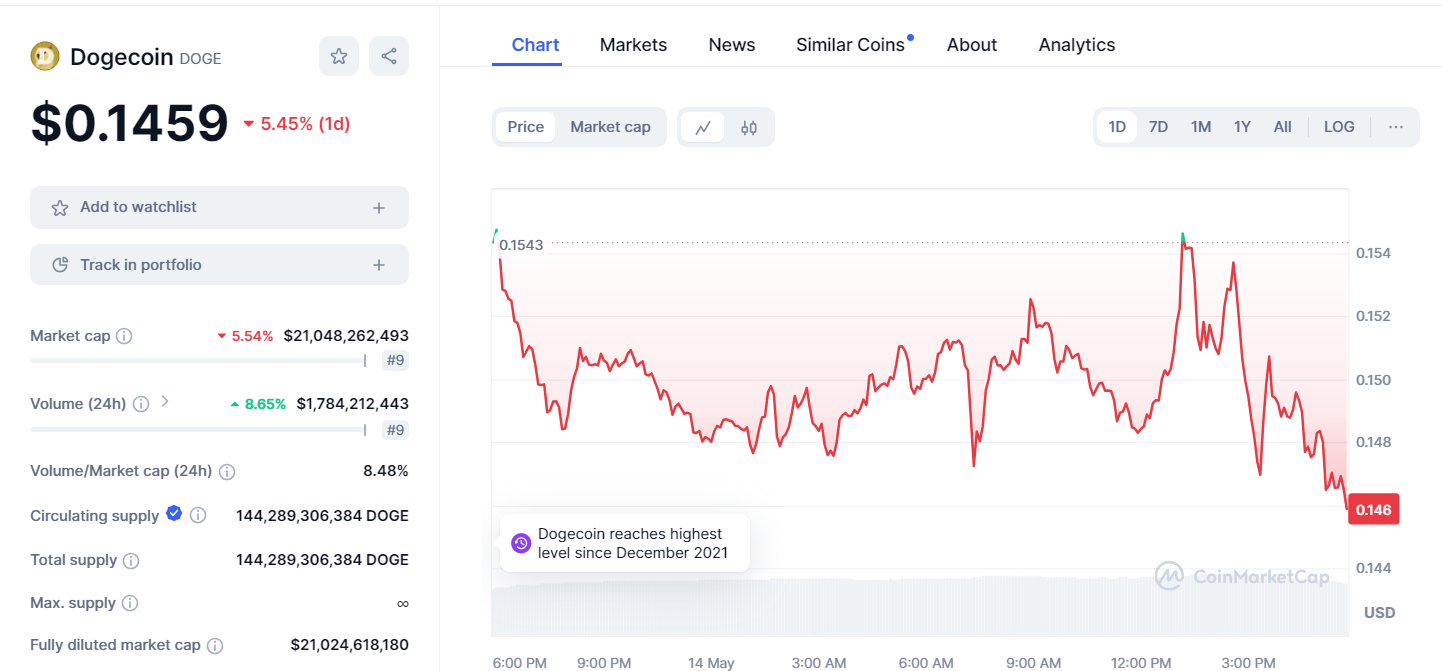
Task: Click the 5.45% (1d) change indicator
Action: pos(297,124)
